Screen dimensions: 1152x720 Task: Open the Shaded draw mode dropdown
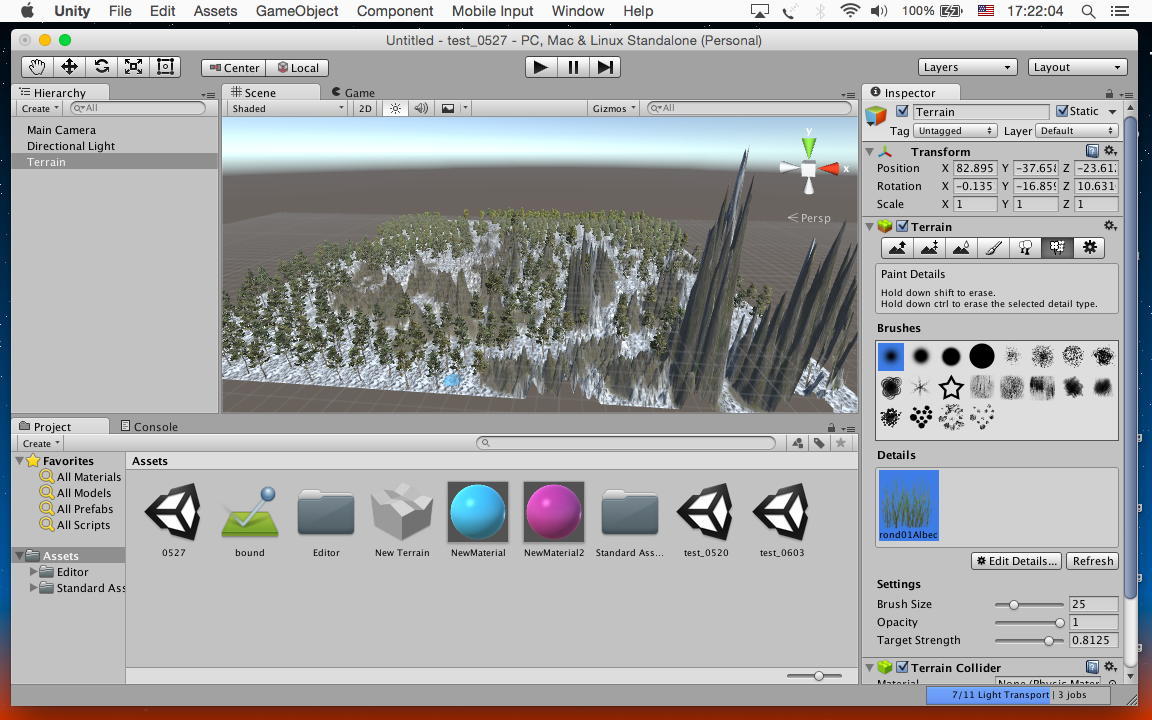[287, 108]
